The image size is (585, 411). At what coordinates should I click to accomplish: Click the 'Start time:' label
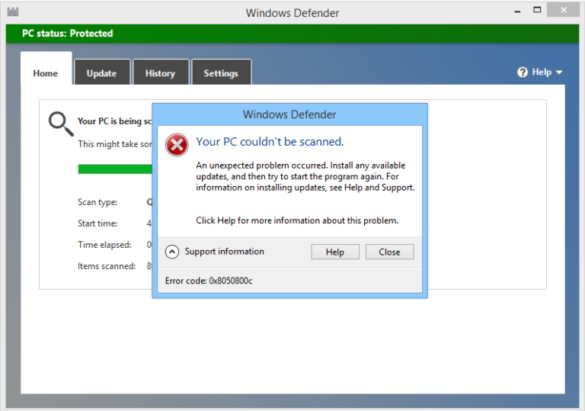tap(97, 223)
